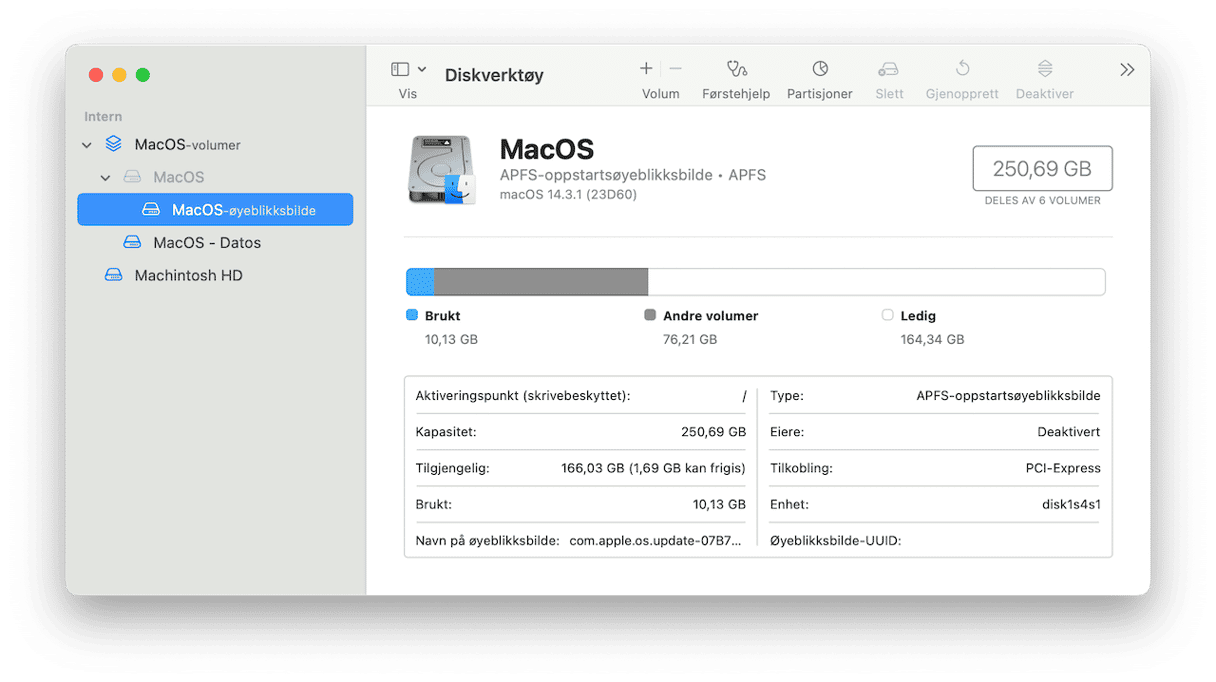Image resolution: width=1216 pixels, height=682 pixels.
Task: Click the Gjenopprett restore icon
Action: 962,69
